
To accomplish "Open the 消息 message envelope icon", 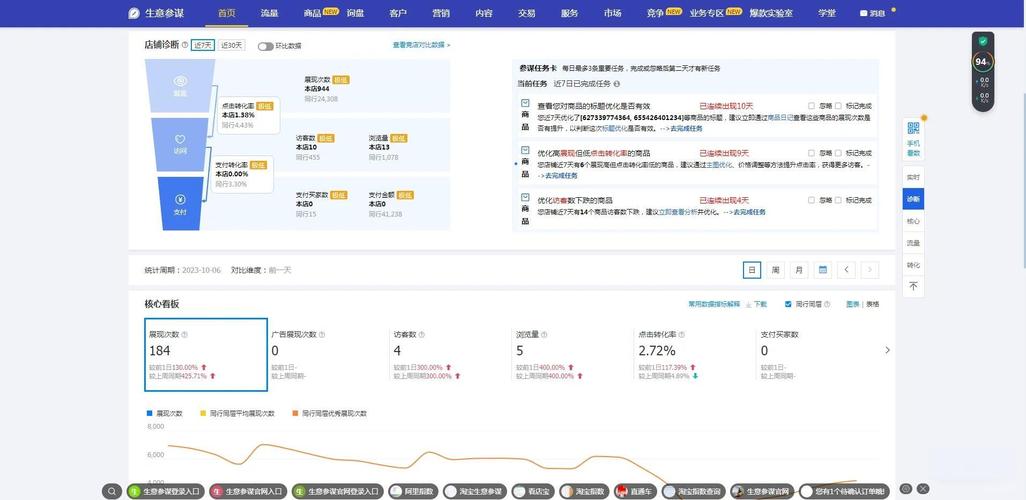I will pyautogui.click(x=863, y=13).
